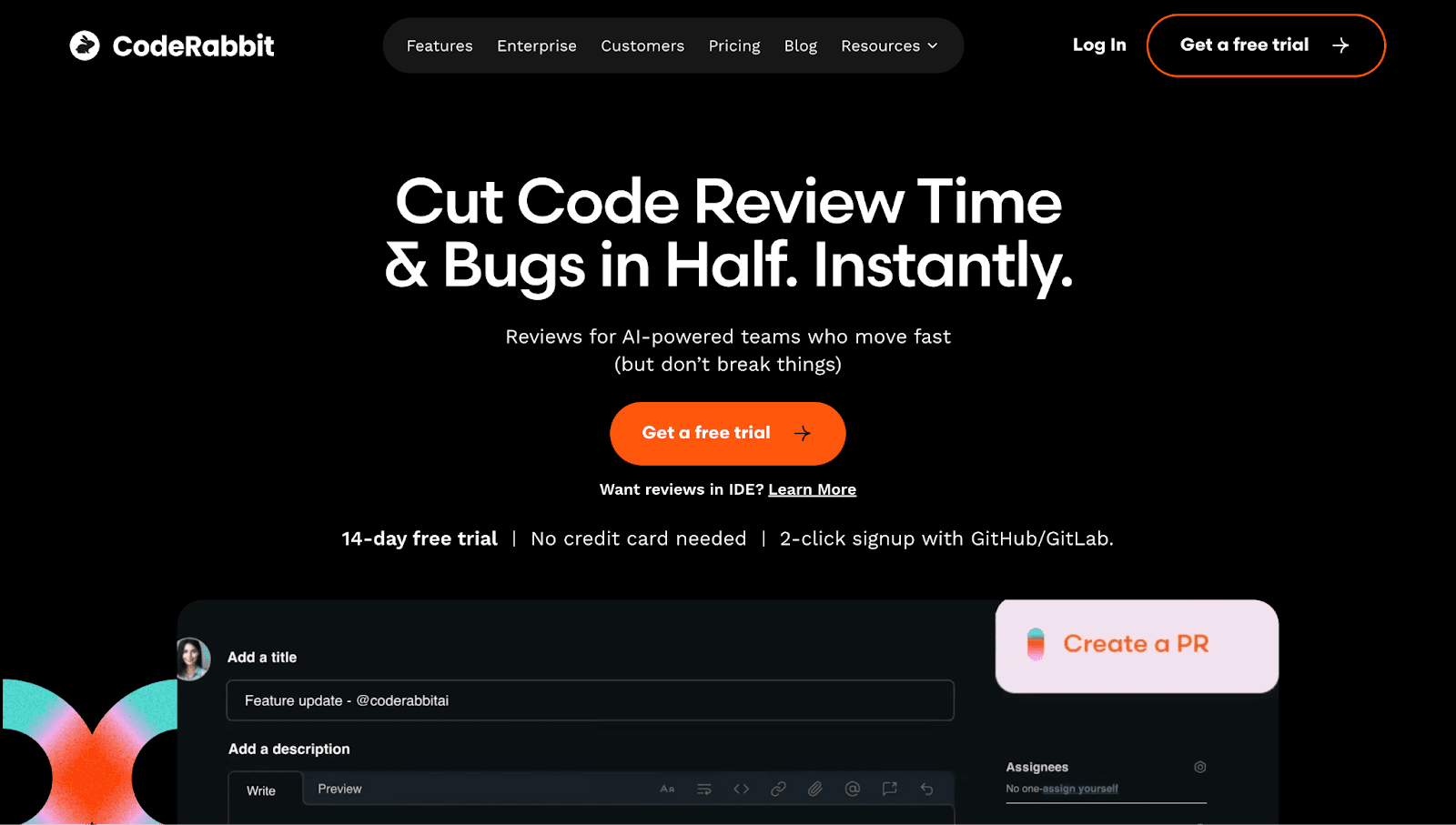The image size is (1456, 825).
Task: Click the CodeRabbit rabbit logo icon
Action: tap(85, 45)
